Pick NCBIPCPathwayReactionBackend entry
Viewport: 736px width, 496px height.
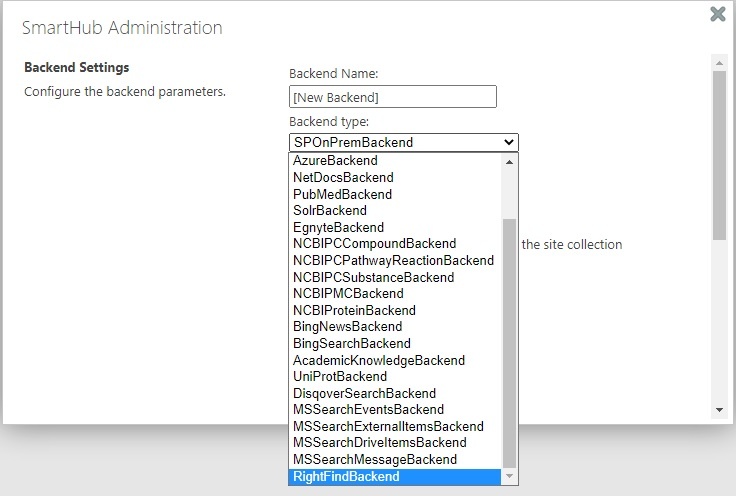pos(393,261)
